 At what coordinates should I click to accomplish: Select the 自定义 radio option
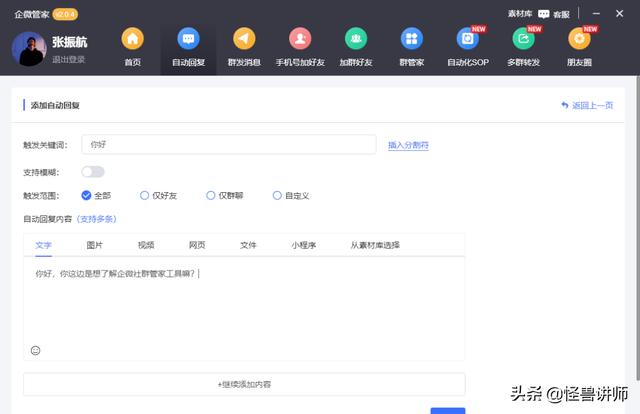point(277,196)
